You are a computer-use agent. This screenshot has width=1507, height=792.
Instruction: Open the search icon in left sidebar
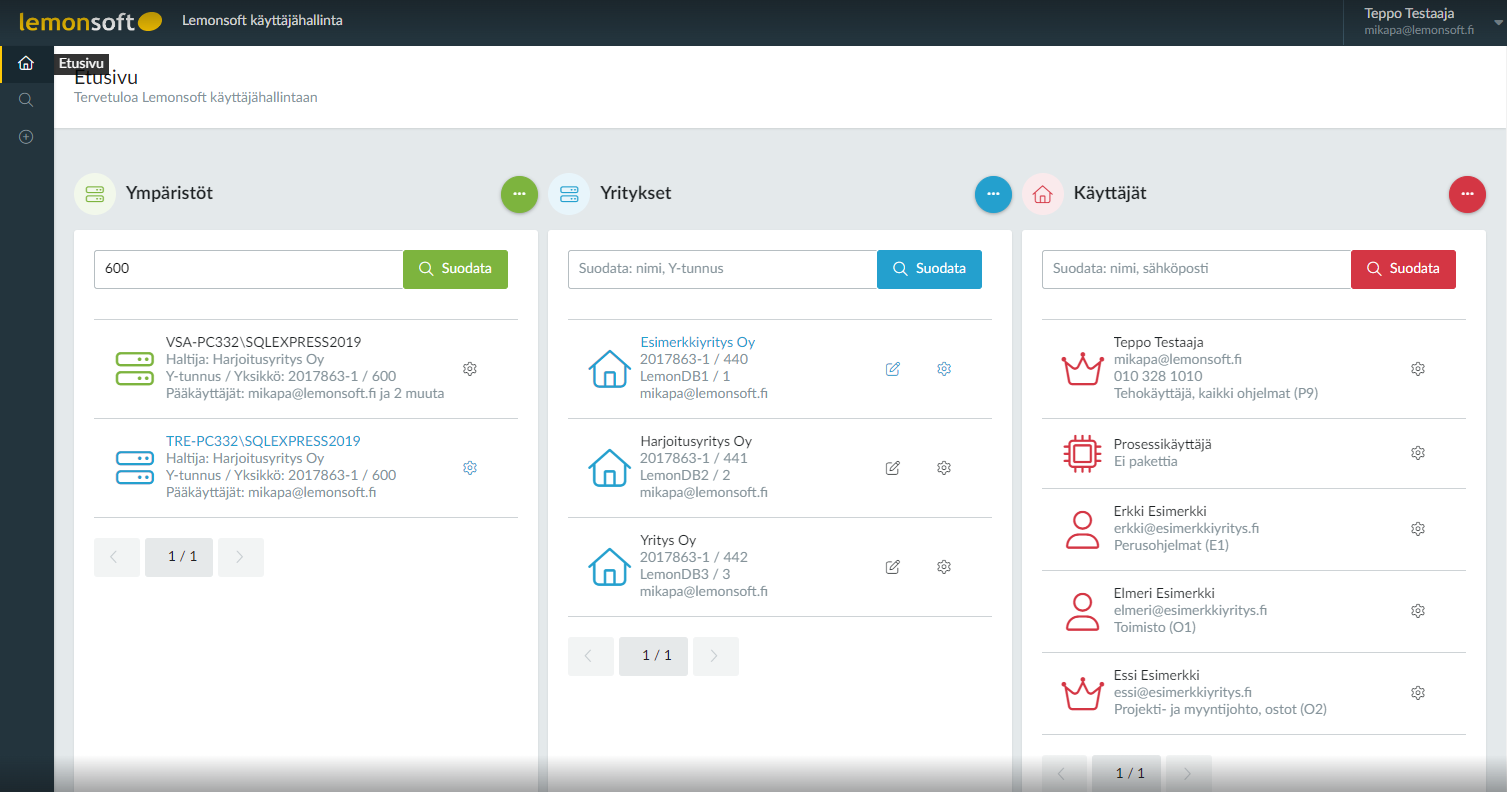tap(26, 100)
